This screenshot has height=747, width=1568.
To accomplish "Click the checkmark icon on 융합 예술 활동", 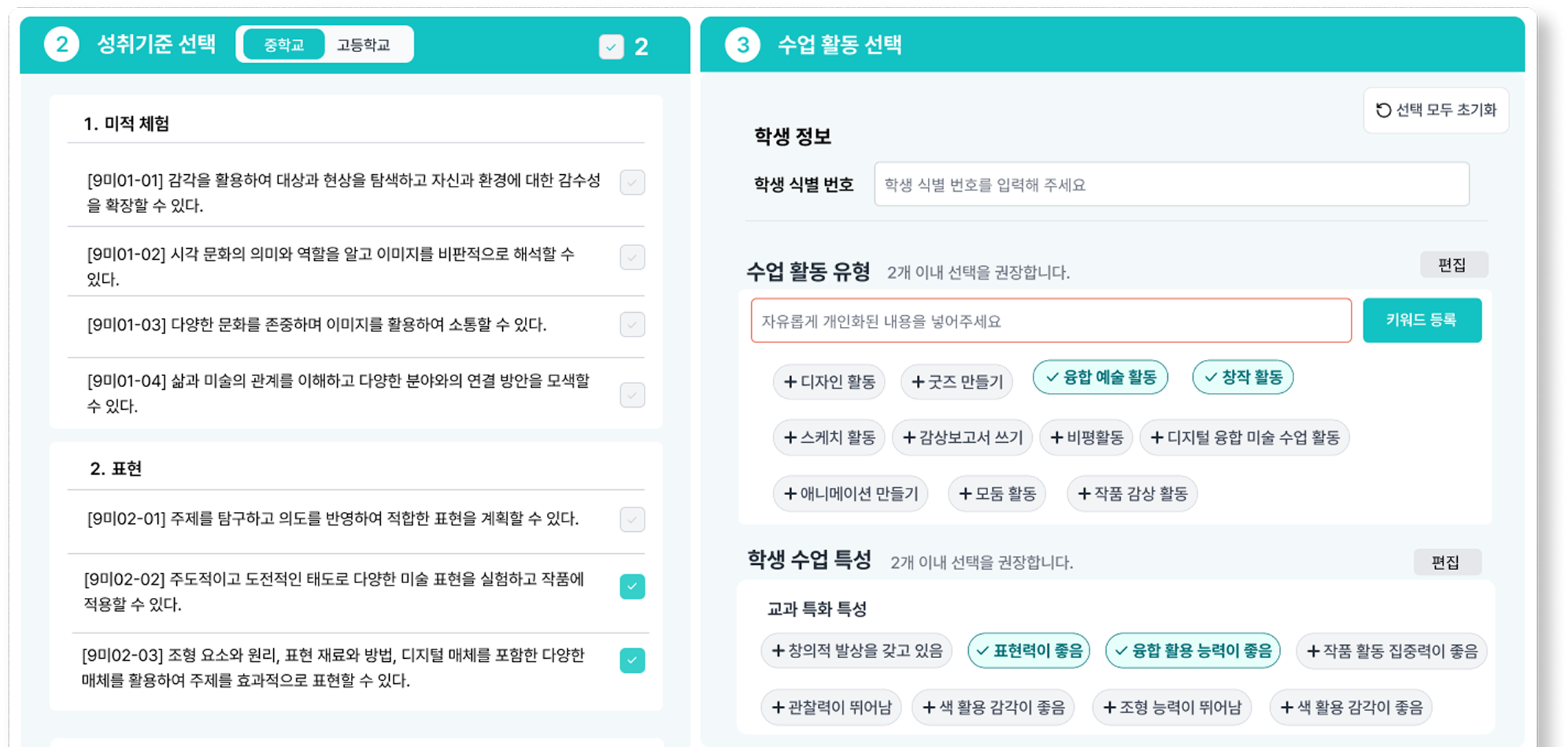I will 1052,378.
